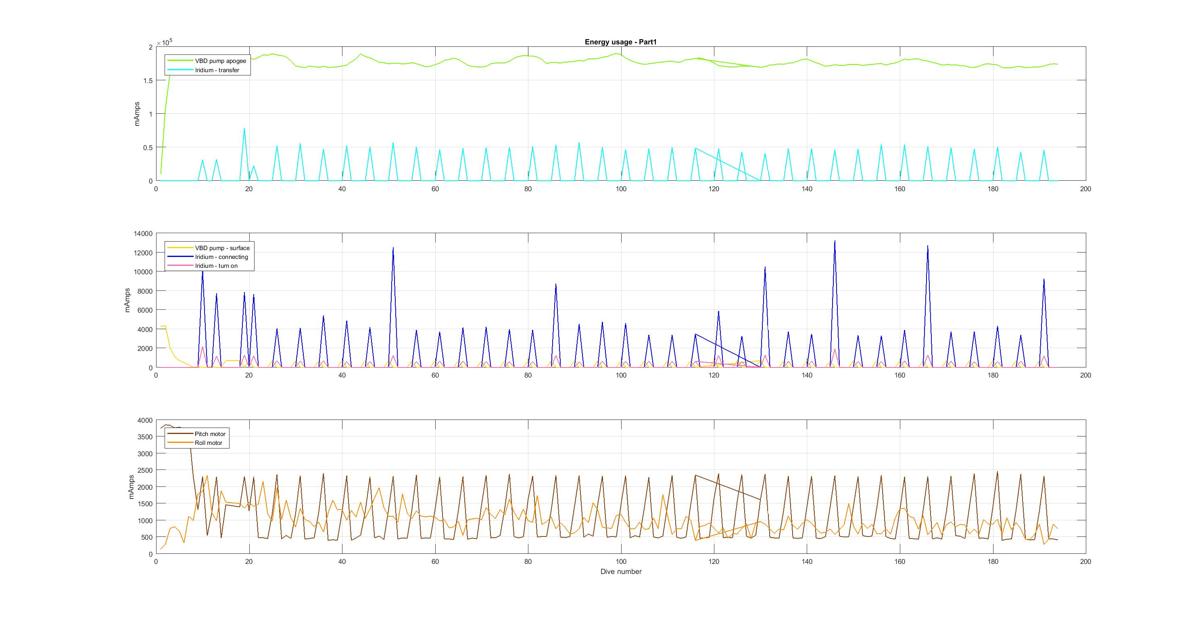Click the "1.5" y-axis tick label

pos(147,80)
